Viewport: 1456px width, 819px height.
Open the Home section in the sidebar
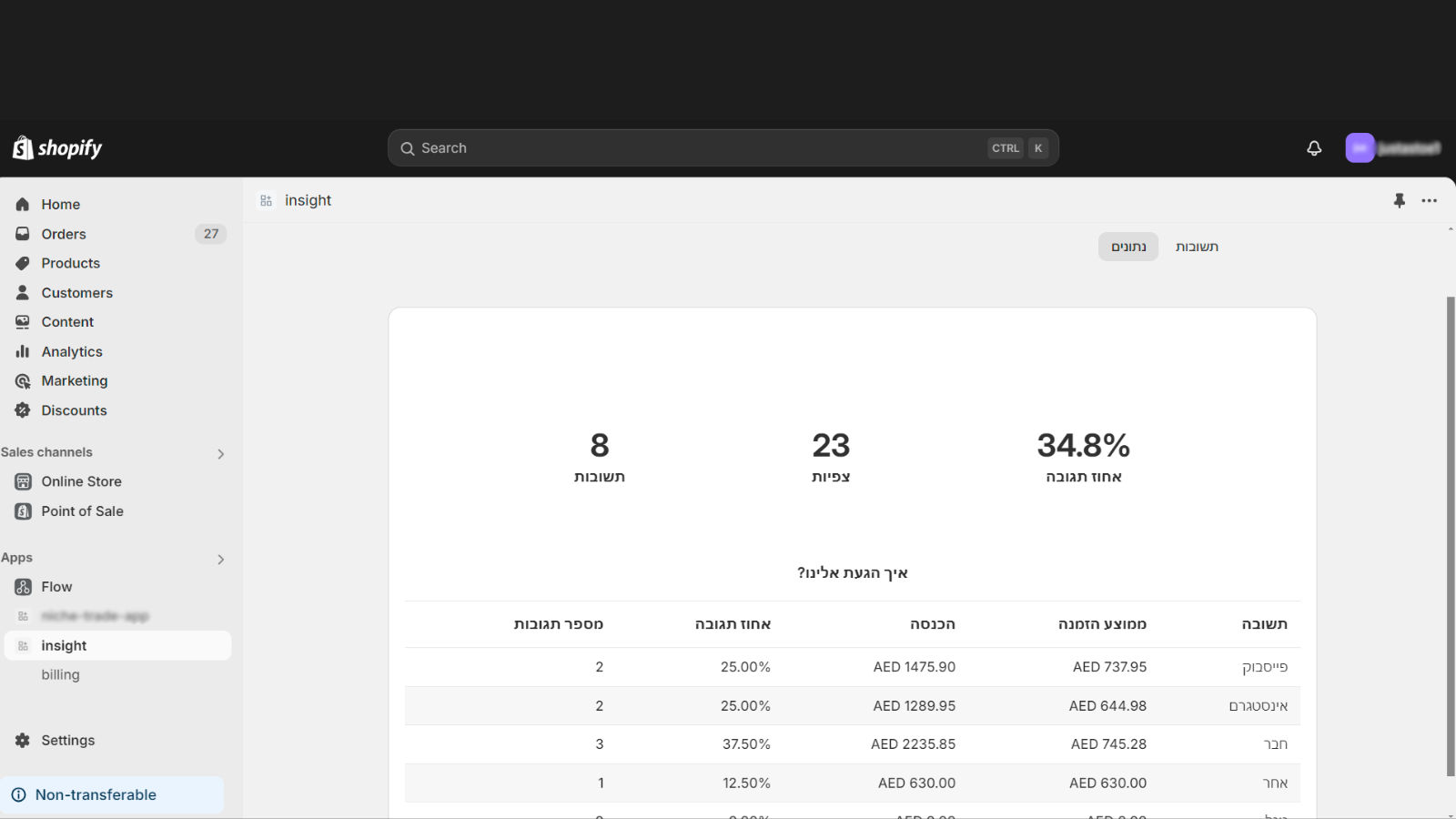pos(60,204)
